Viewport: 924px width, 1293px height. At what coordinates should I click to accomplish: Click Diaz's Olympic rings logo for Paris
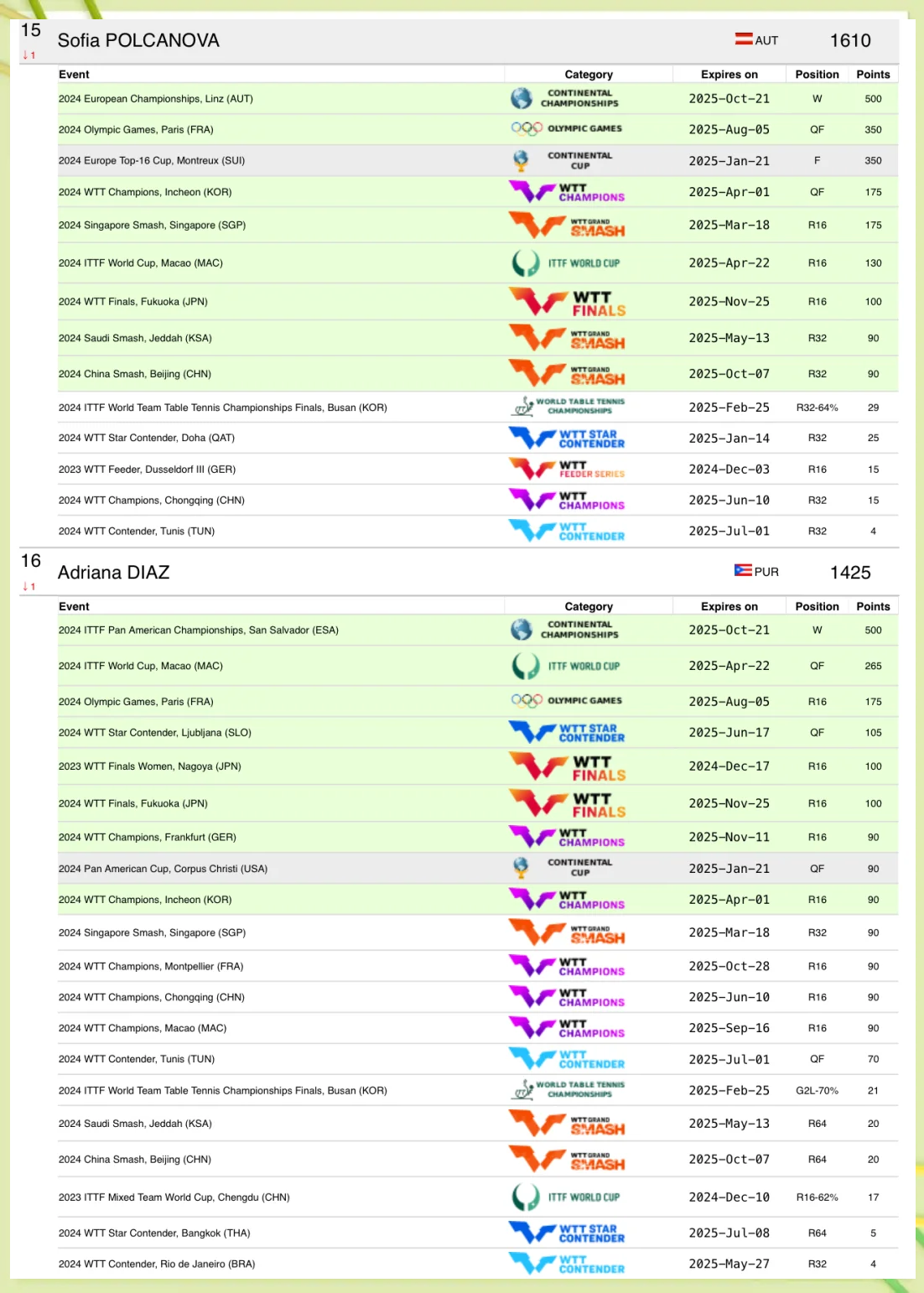pyautogui.click(x=567, y=701)
